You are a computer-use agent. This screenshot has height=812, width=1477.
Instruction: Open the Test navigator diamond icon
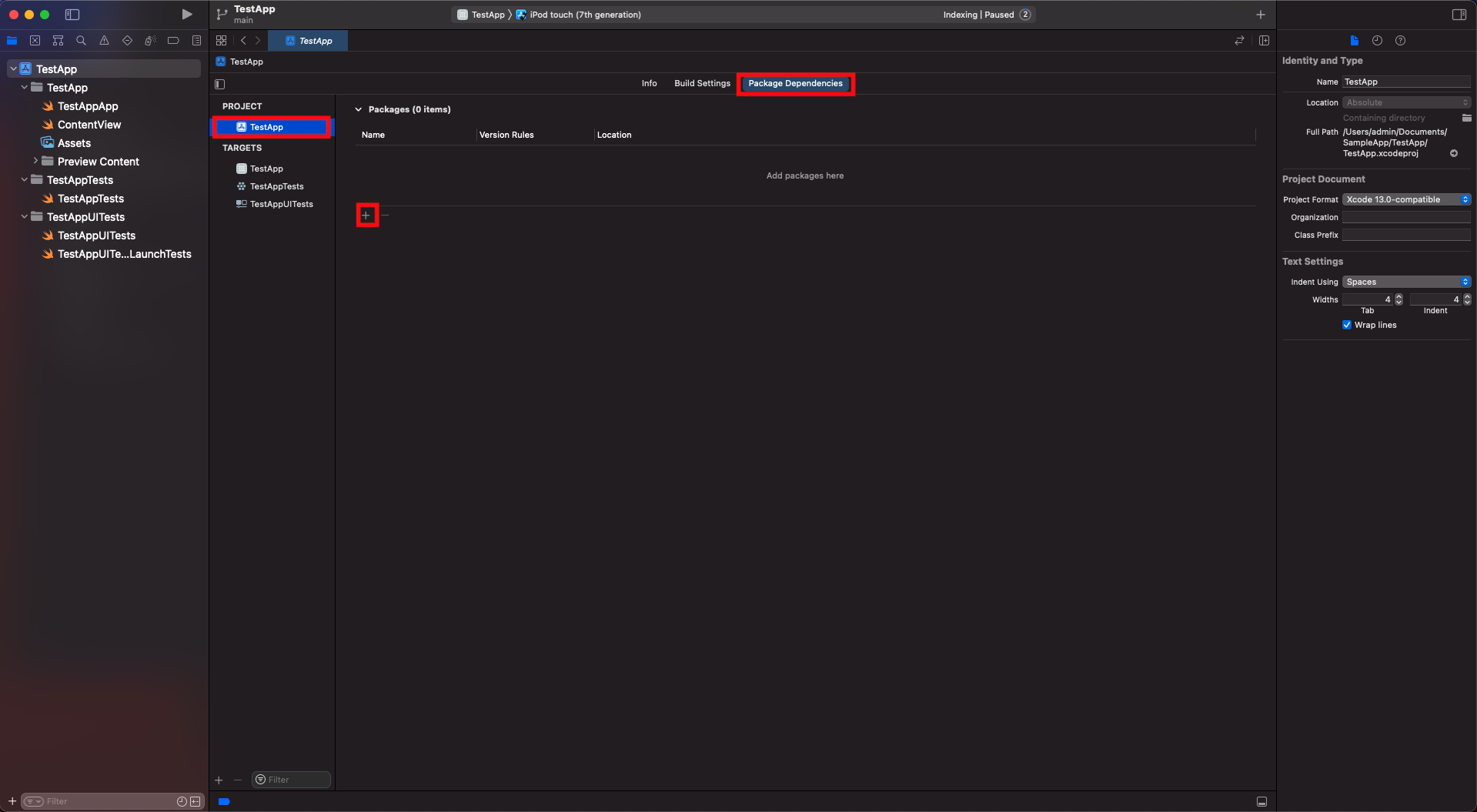click(127, 41)
